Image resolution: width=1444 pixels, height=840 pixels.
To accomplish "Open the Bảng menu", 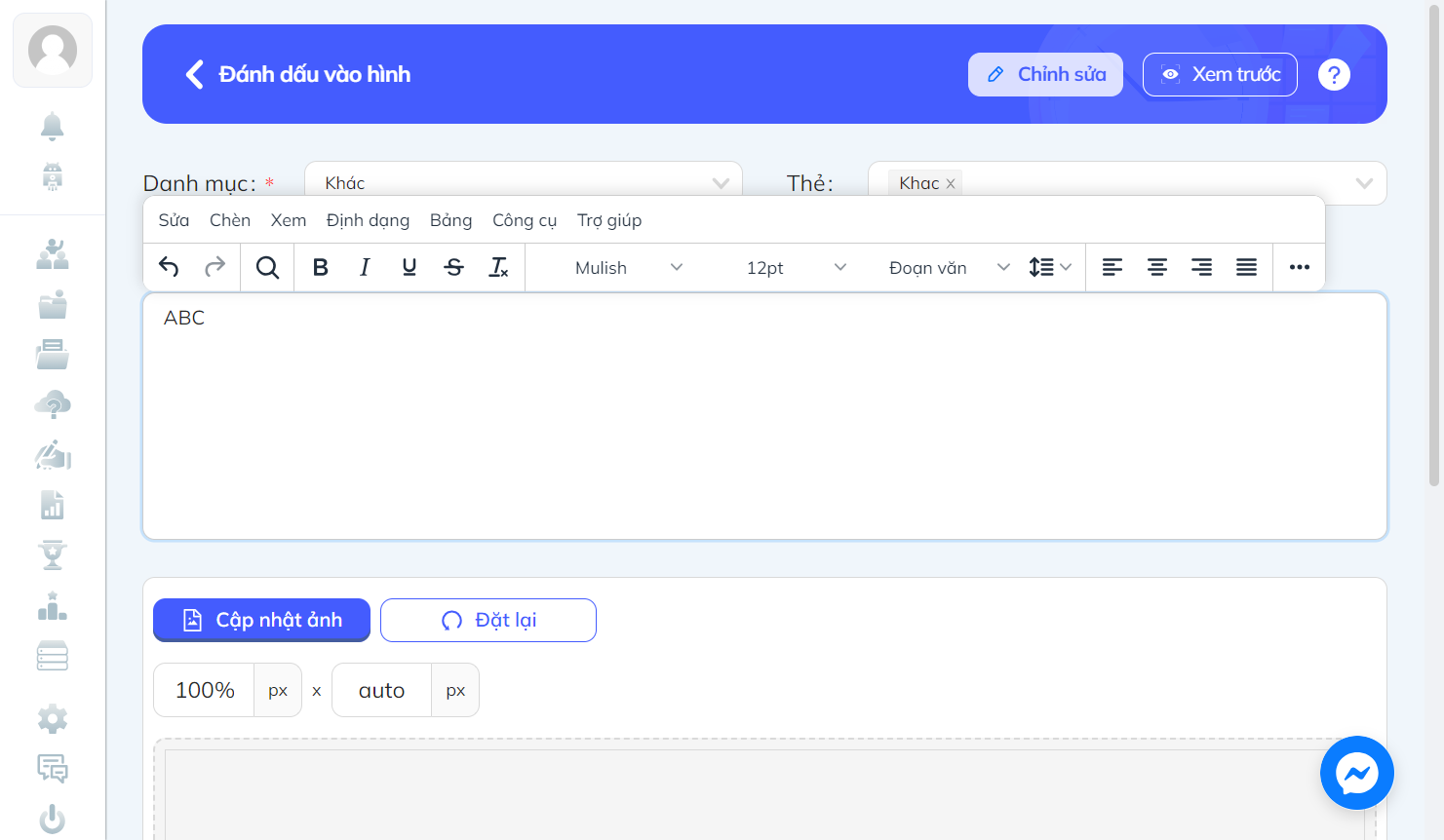I will (x=450, y=220).
